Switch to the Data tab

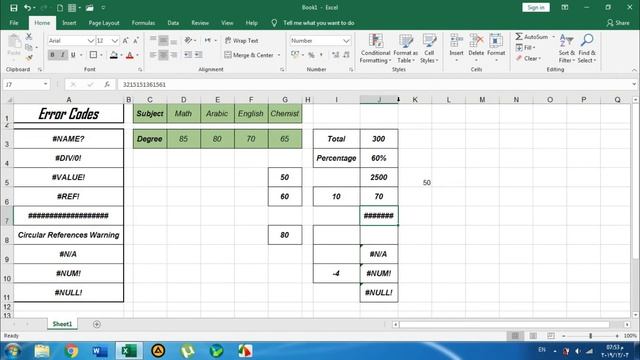[x=173, y=23]
